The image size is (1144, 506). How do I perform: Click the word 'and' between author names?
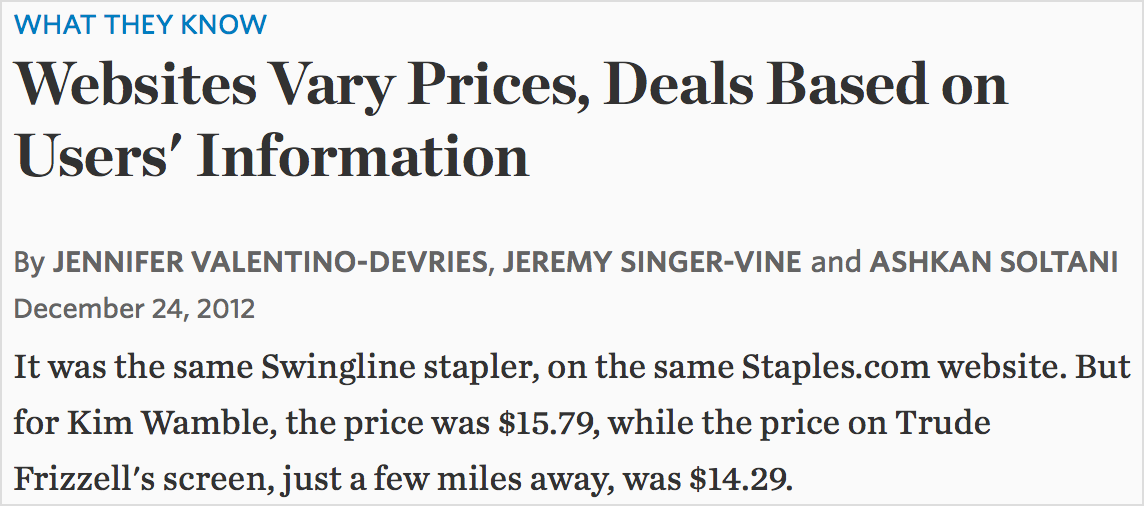835,263
